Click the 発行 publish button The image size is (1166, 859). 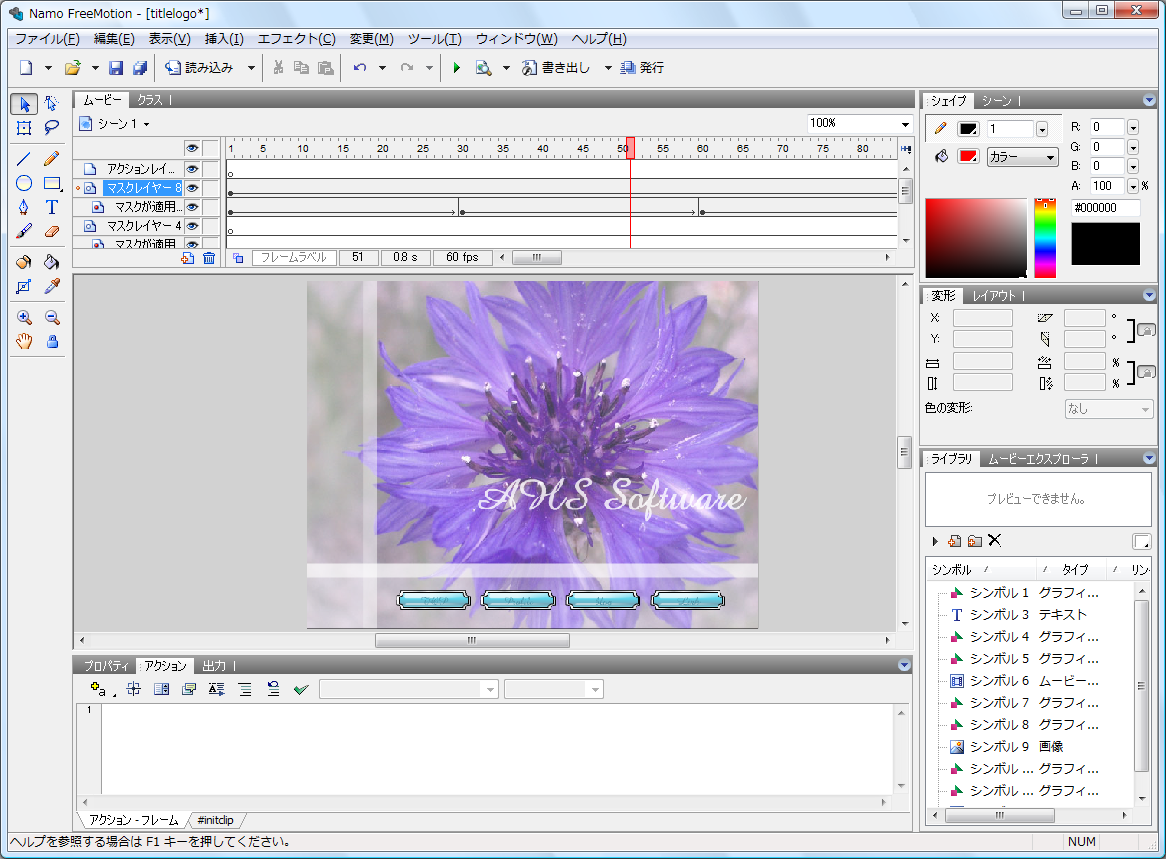[x=642, y=68]
